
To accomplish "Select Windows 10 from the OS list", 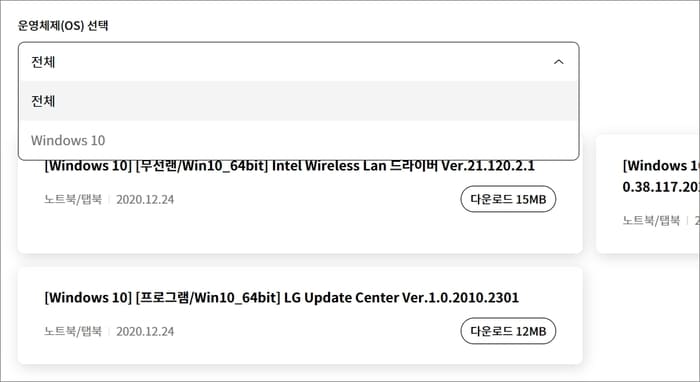I will pos(299,140).
